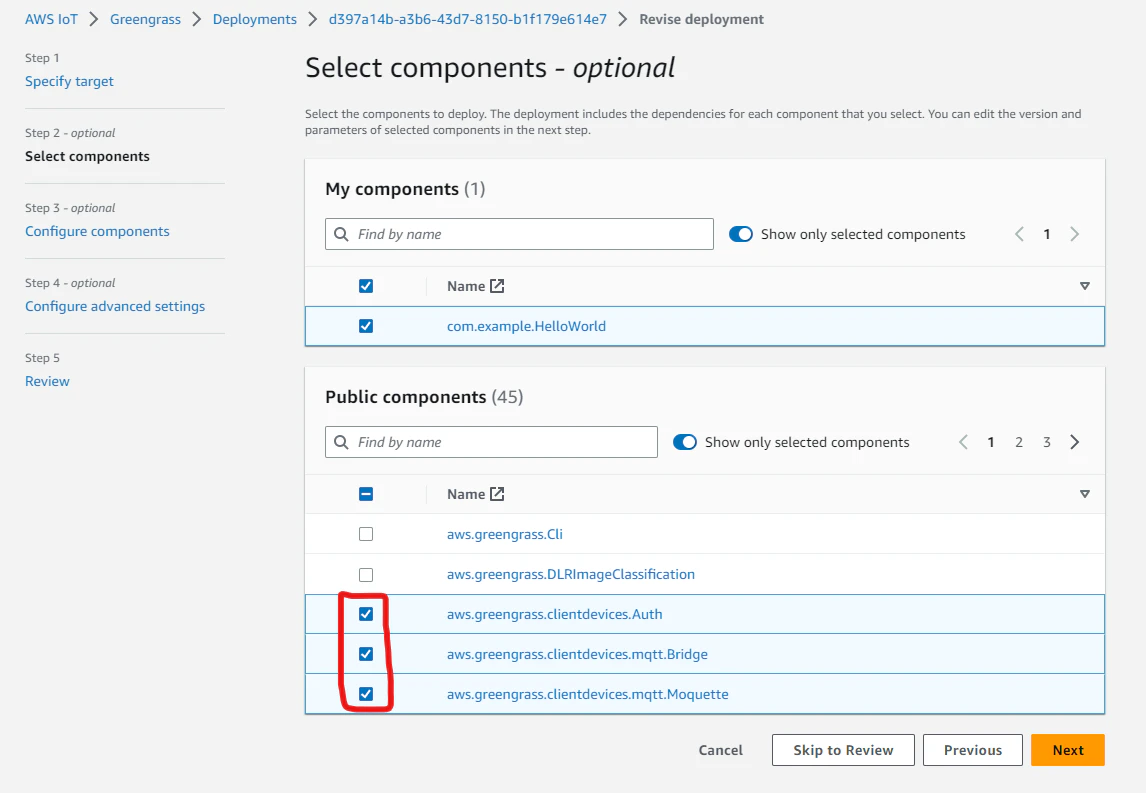Sort Public components by Name arrow
1146x793 pixels.
[1085, 494]
